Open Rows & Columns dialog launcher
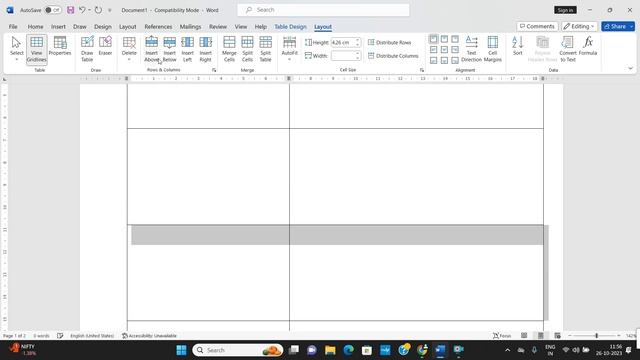The height and width of the screenshot is (360, 640). pyautogui.click(x=214, y=70)
